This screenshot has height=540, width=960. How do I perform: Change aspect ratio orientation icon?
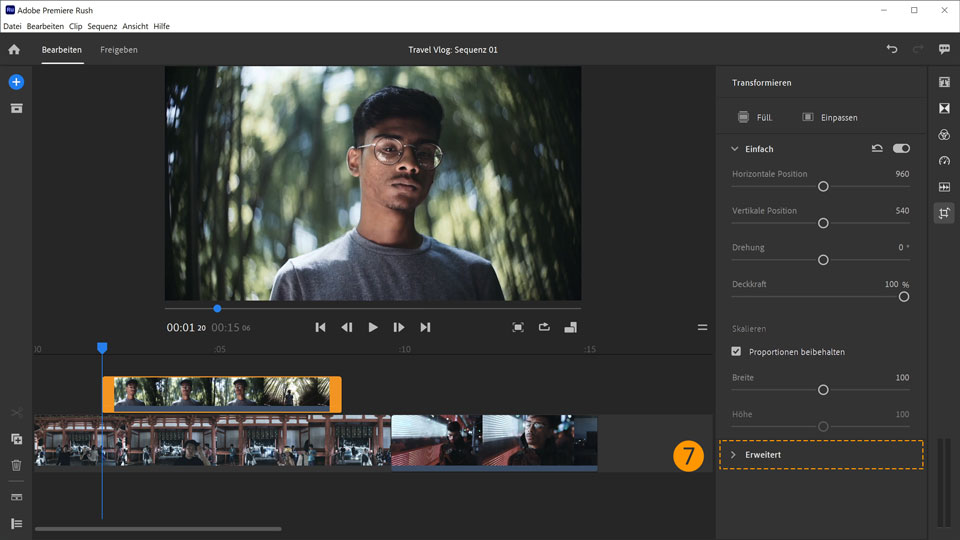point(571,328)
